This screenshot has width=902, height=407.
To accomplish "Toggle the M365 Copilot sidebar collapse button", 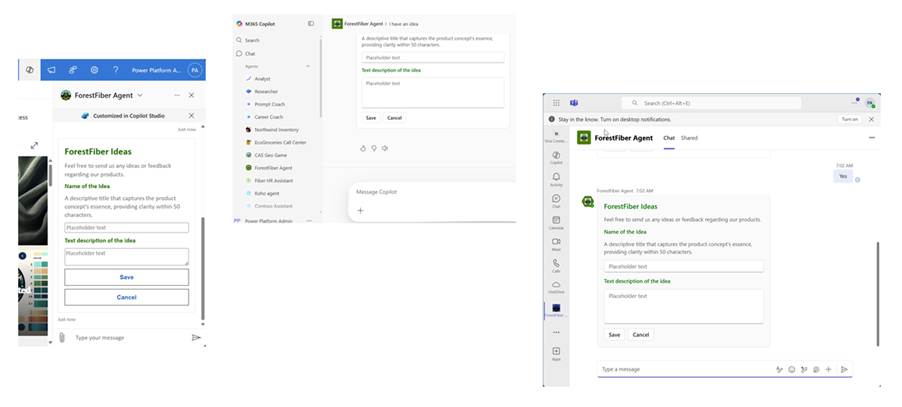I will [x=311, y=23].
